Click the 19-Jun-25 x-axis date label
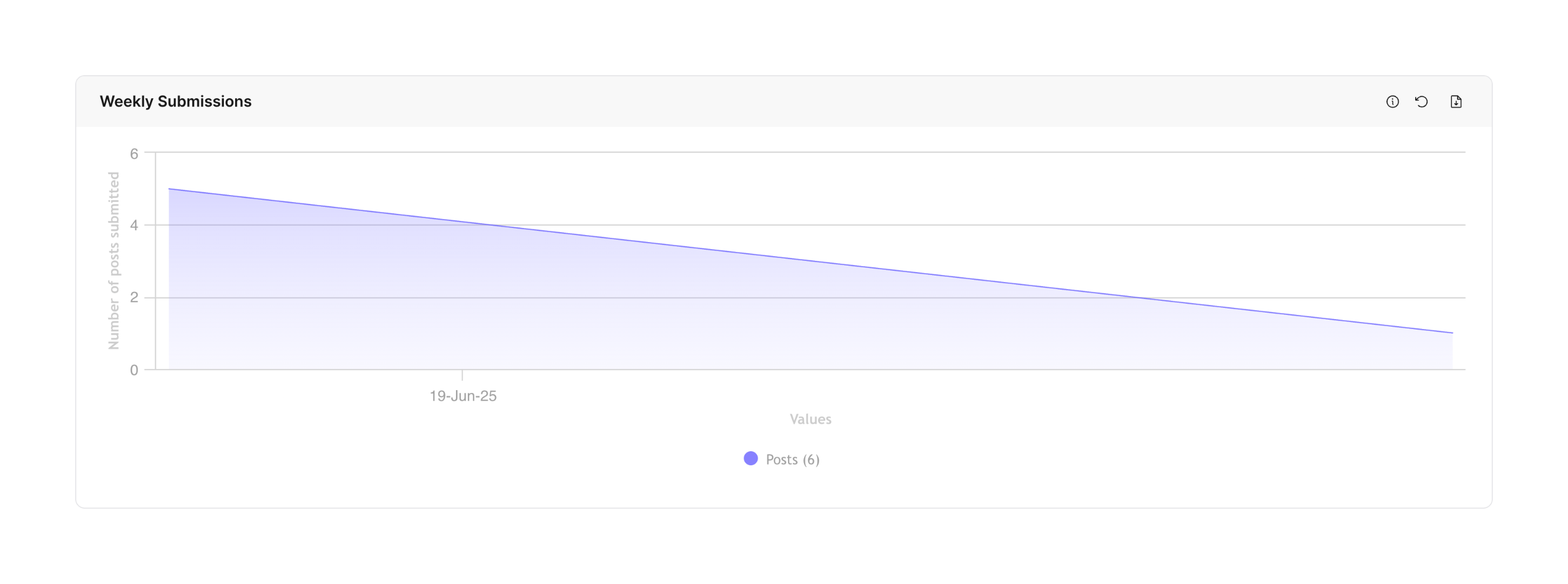 [463, 396]
